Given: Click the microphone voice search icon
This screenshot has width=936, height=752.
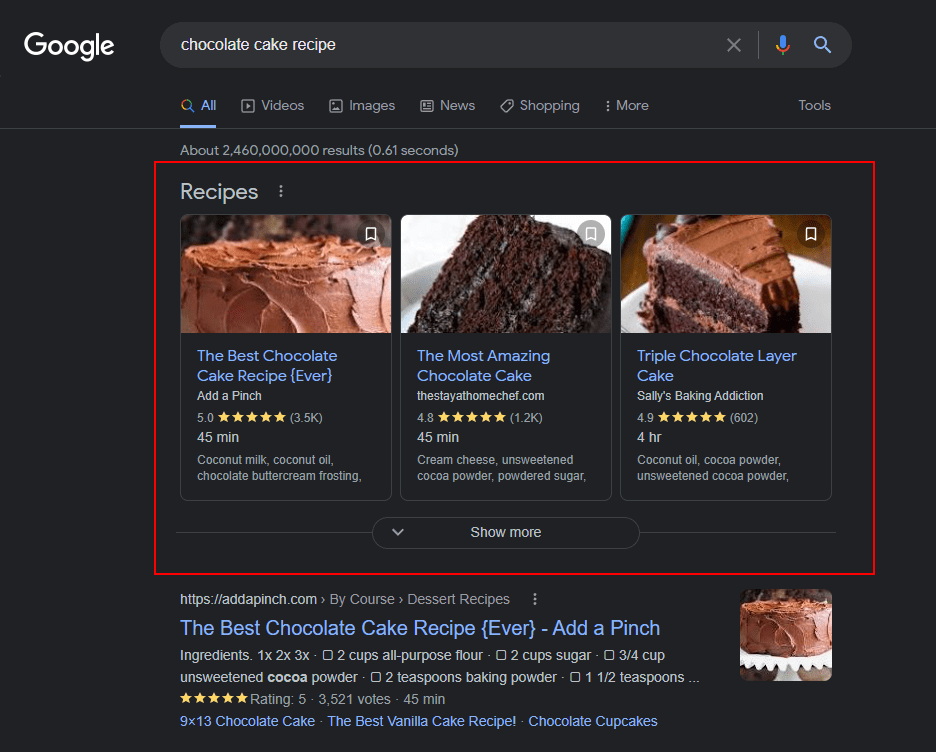Looking at the screenshot, I should 782,44.
